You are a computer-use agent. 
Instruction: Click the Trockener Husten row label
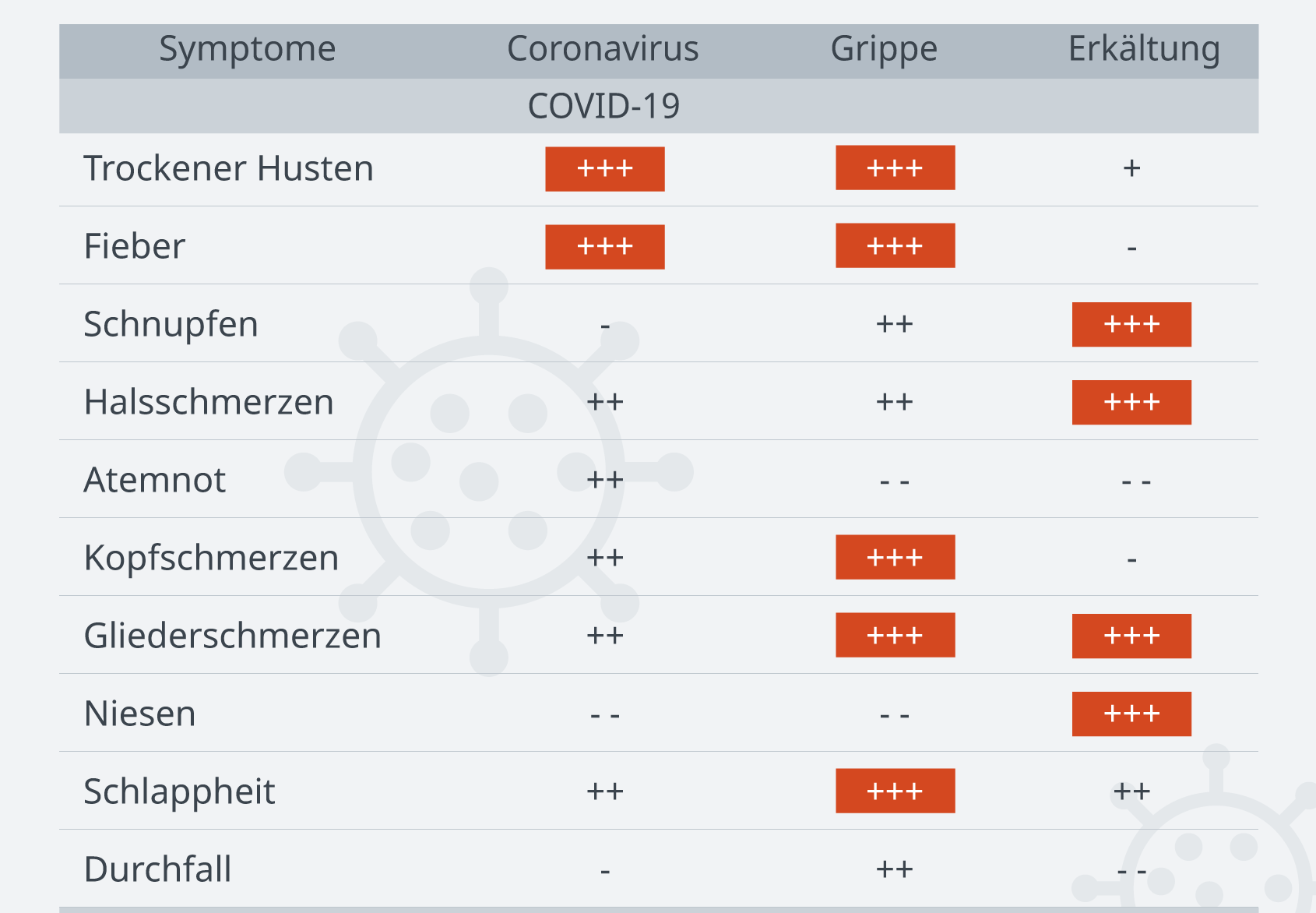tap(228, 168)
